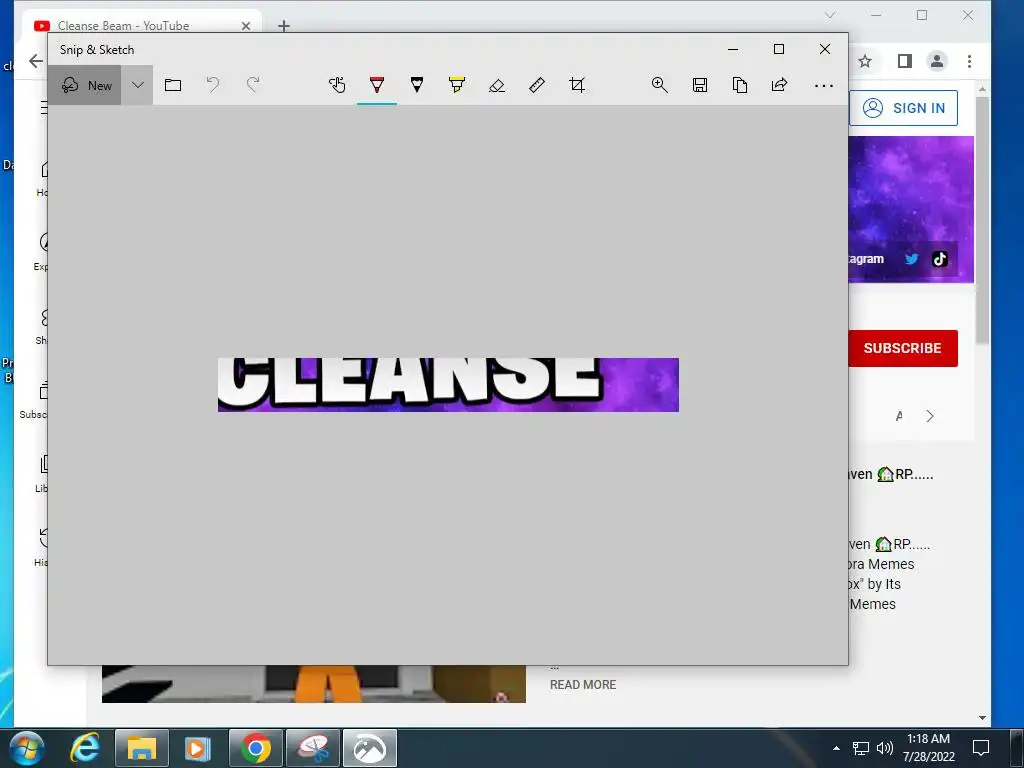Bookmark page with Chrome star icon
Screen dimensions: 1024x768
point(865,61)
